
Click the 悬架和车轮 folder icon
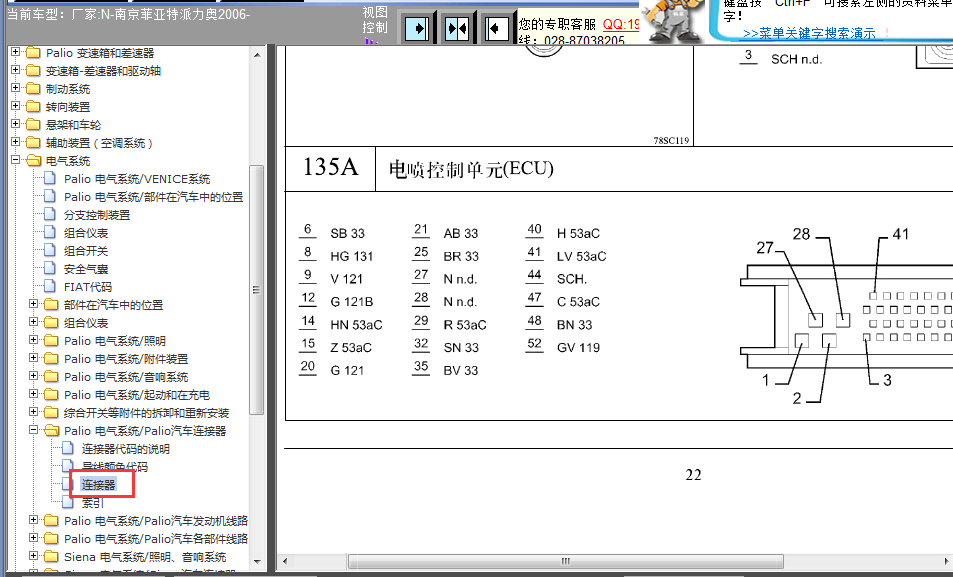(33, 125)
